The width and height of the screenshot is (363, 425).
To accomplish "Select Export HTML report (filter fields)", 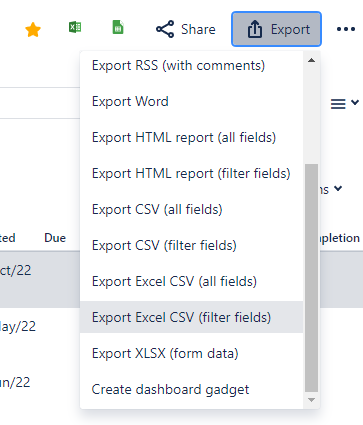I will [x=192, y=173].
